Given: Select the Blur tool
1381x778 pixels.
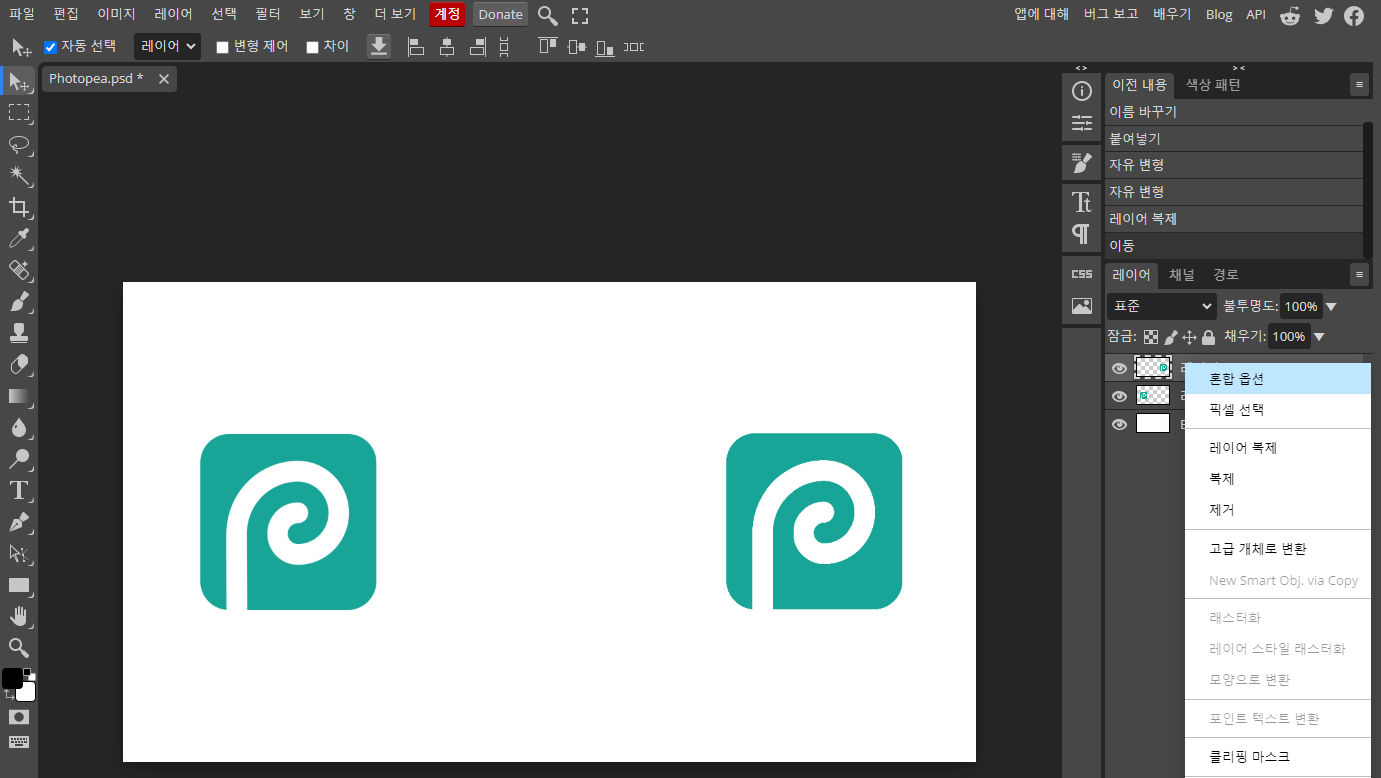Looking at the screenshot, I should [x=19, y=427].
